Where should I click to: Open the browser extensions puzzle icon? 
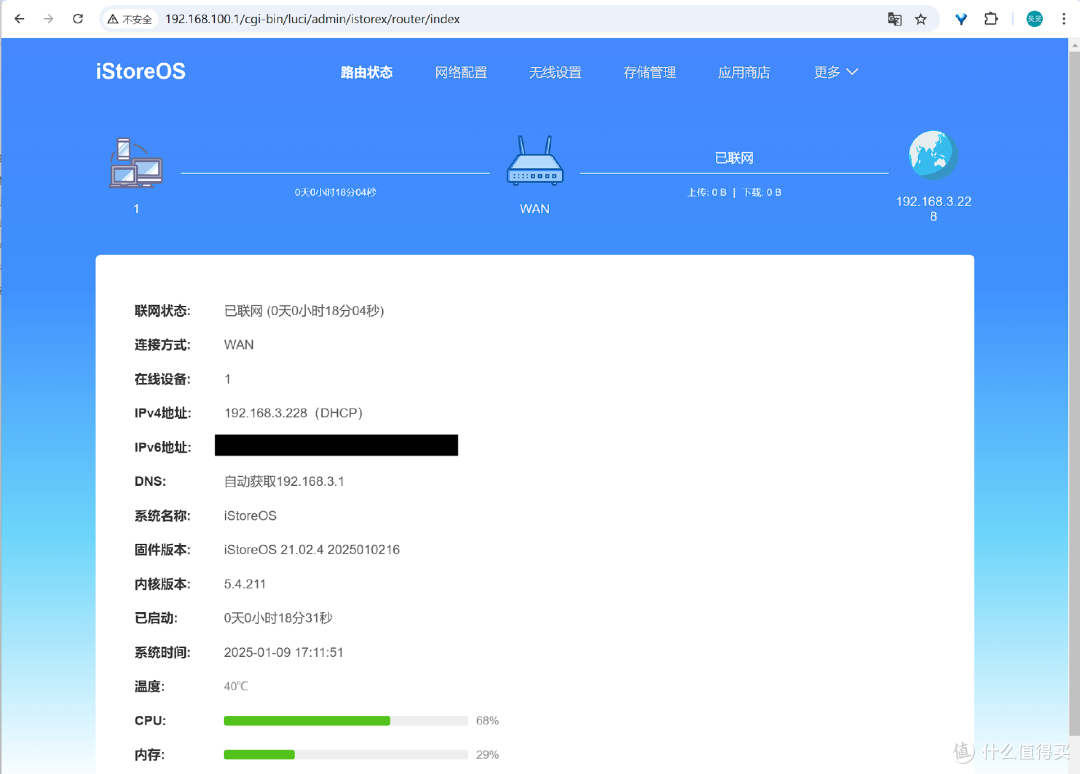coord(990,18)
